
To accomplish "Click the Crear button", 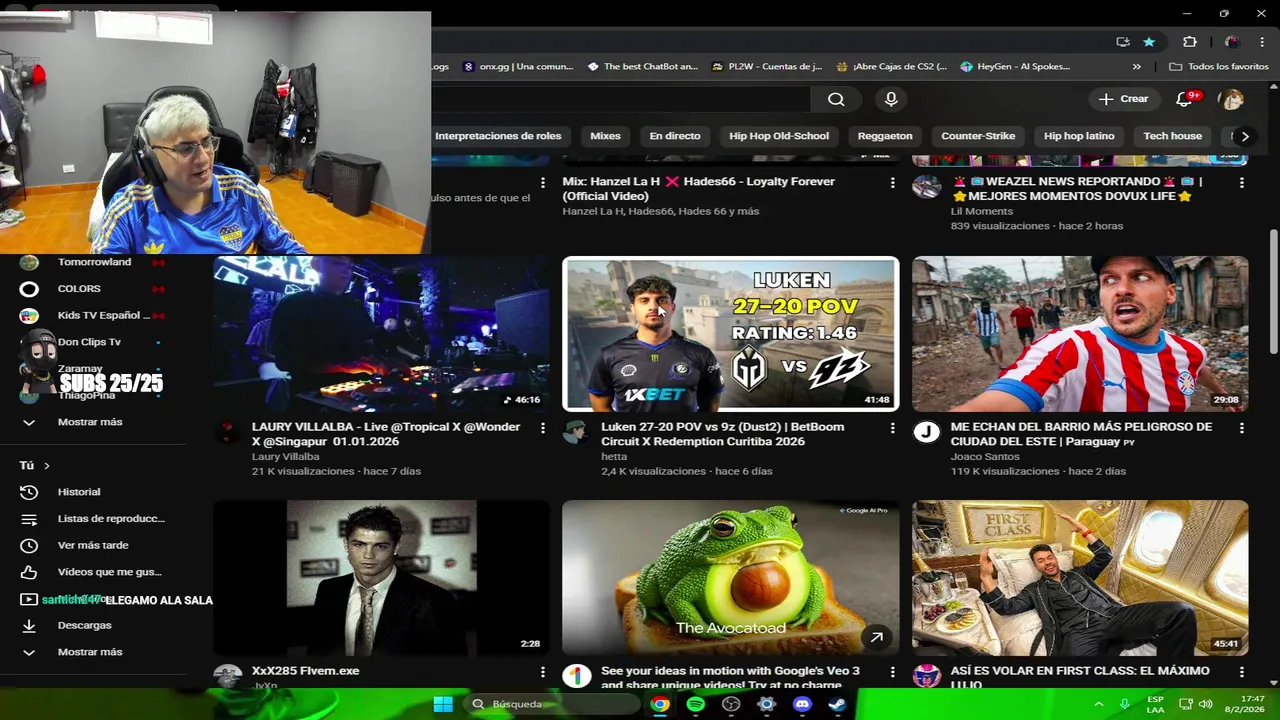I will [1124, 99].
